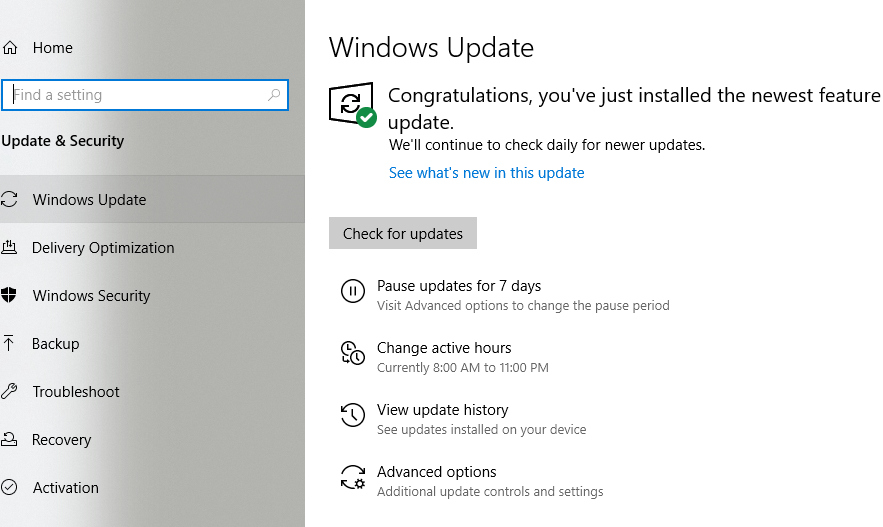Click the Windows Update sync arrows icon
Image resolution: width=883 pixels, height=527 pixels.
pos(9,199)
